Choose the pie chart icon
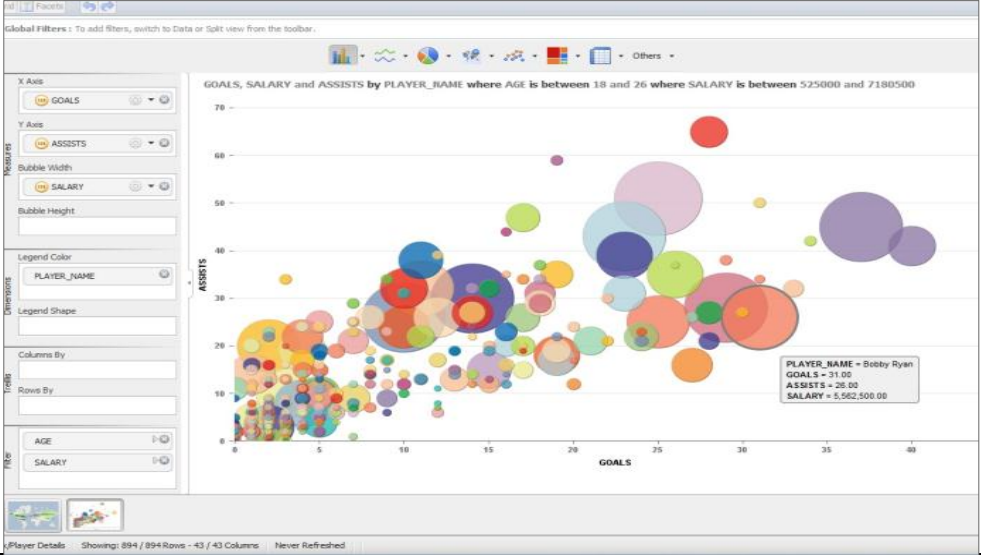 [x=428, y=56]
